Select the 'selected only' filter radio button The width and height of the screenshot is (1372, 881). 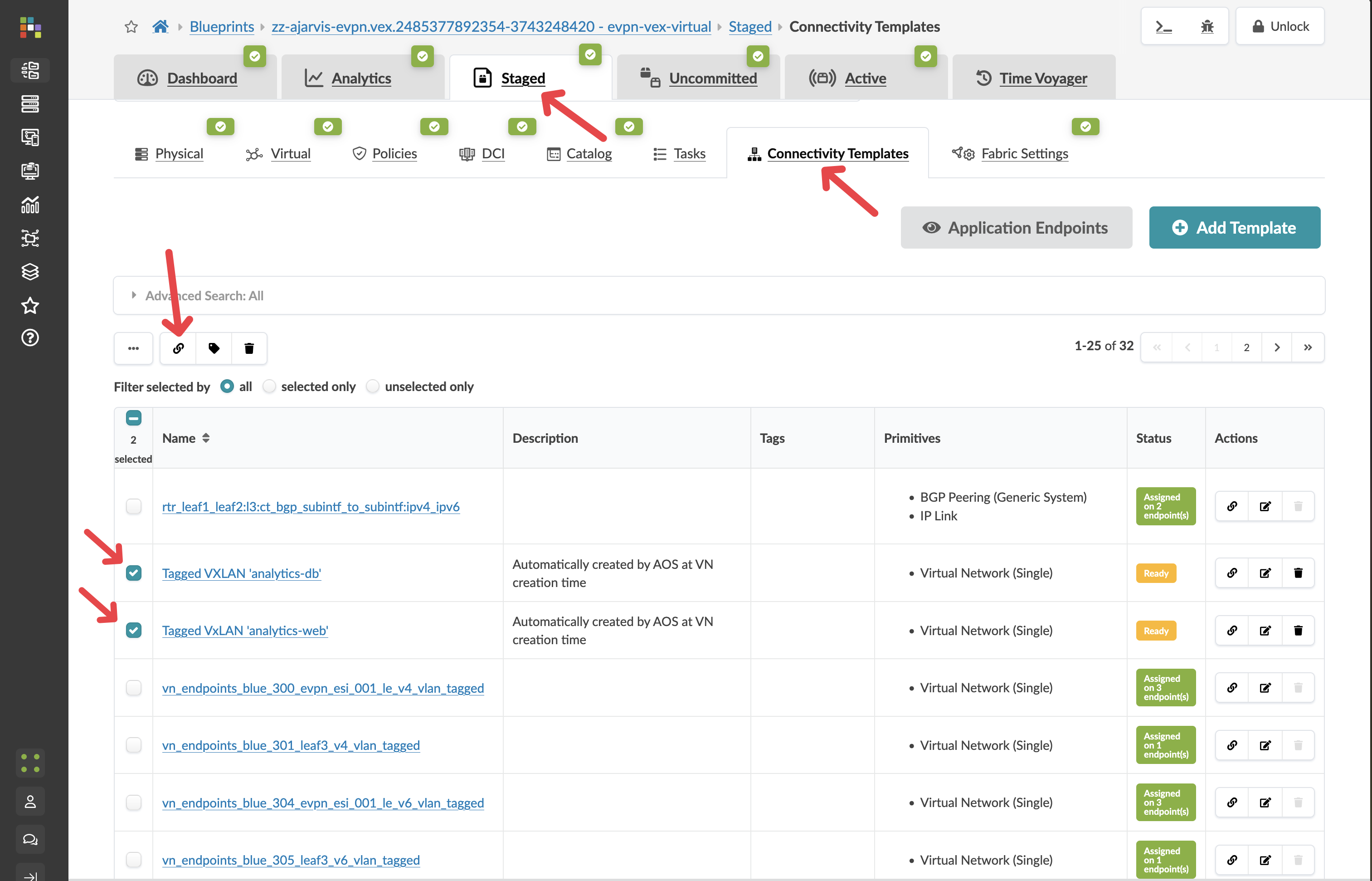click(269, 387)
